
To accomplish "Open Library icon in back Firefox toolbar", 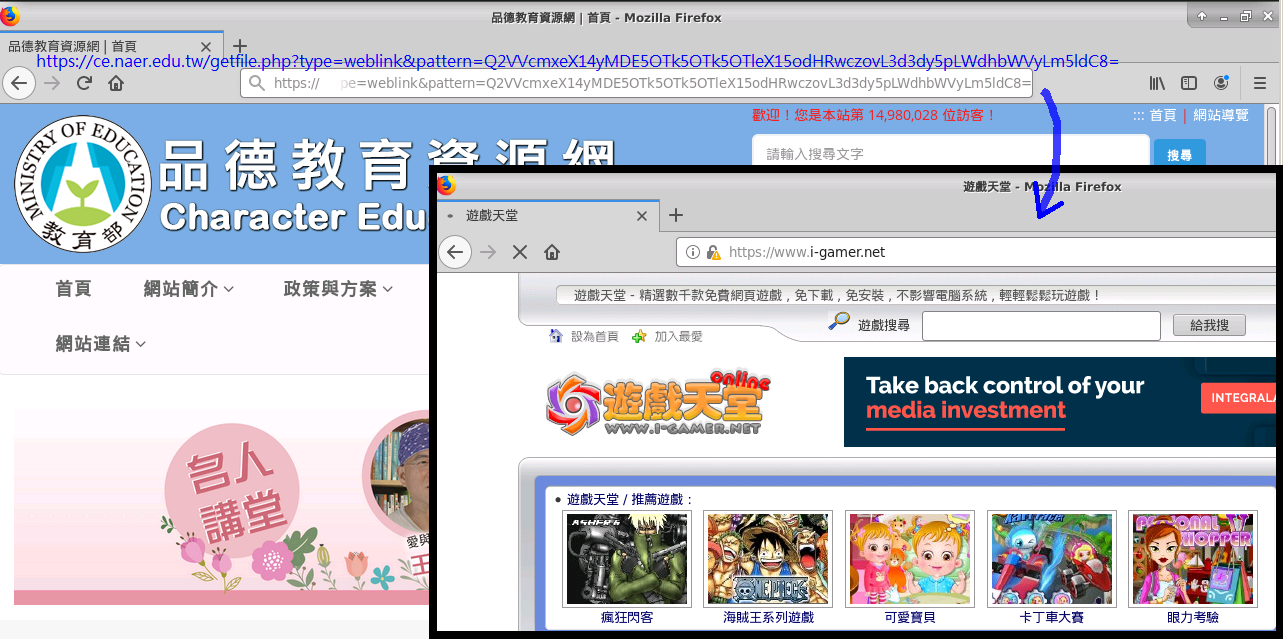I will (1157, 83).
